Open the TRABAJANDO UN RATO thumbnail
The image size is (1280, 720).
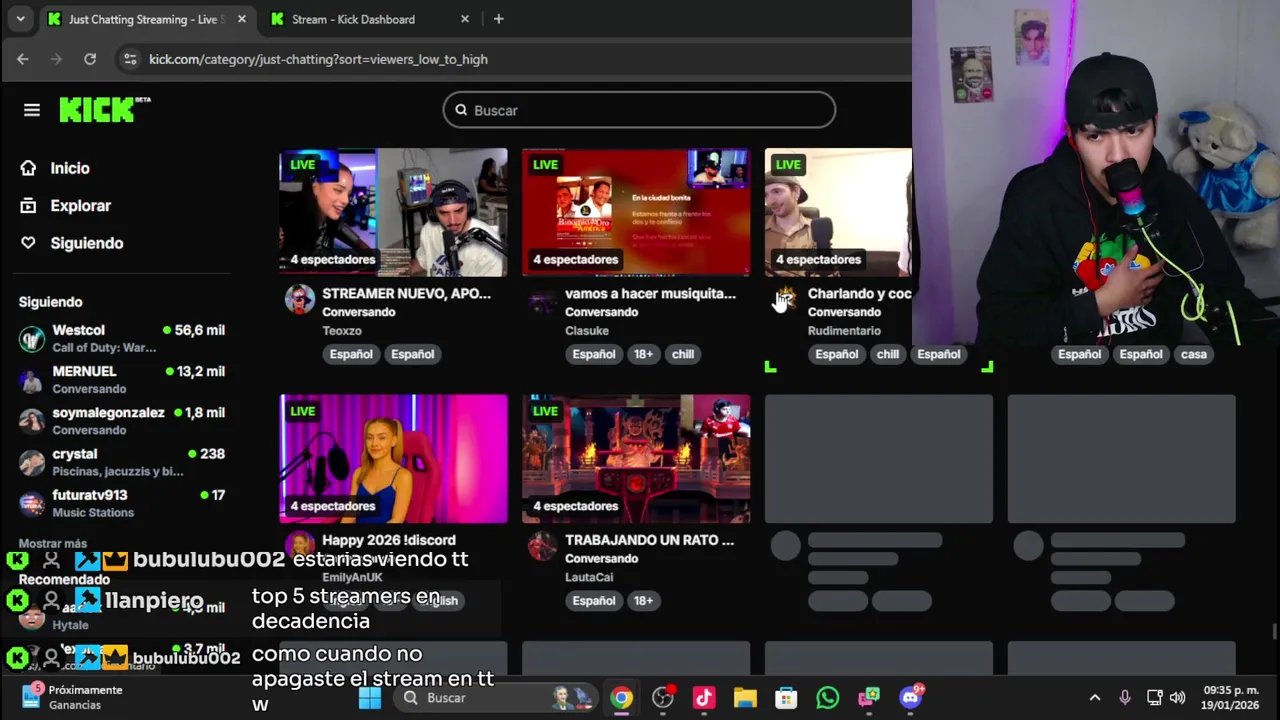636,458
